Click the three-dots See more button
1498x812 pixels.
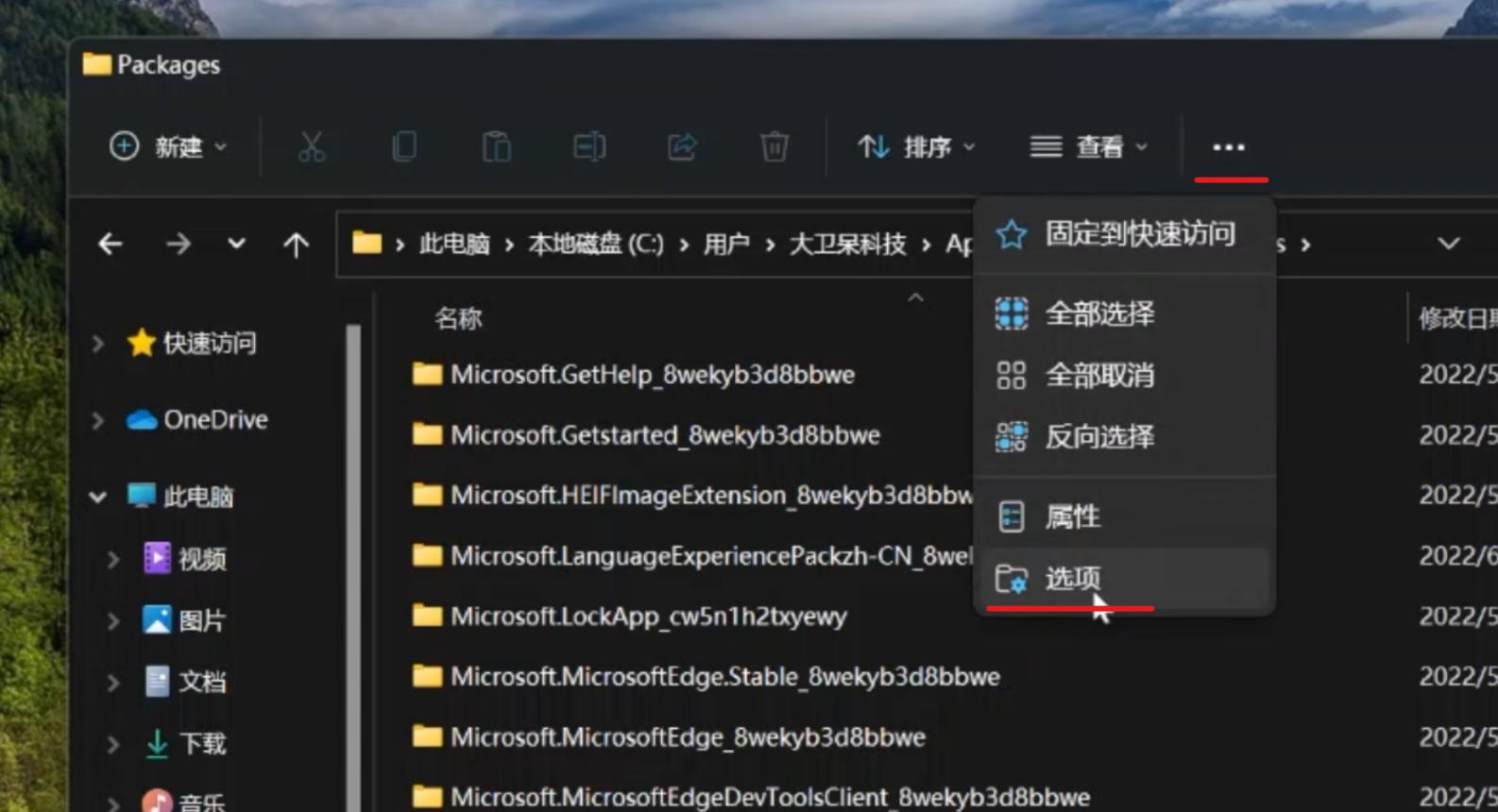[1229, 147]
